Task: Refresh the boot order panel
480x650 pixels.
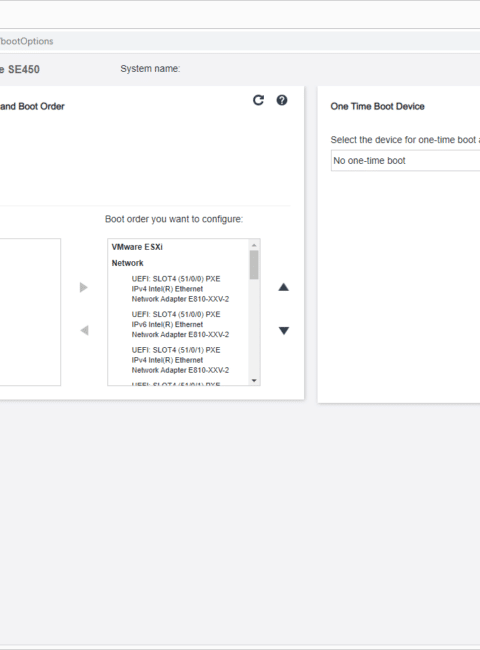Action: [x=258, y=100]
